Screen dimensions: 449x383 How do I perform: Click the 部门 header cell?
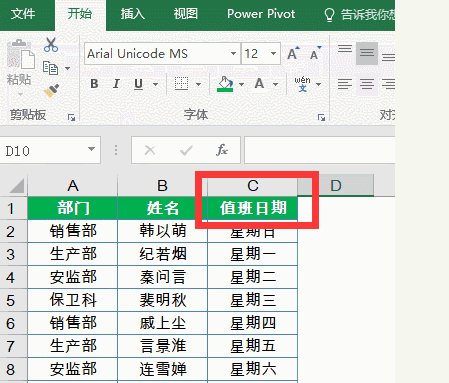(x=73, y=208)
